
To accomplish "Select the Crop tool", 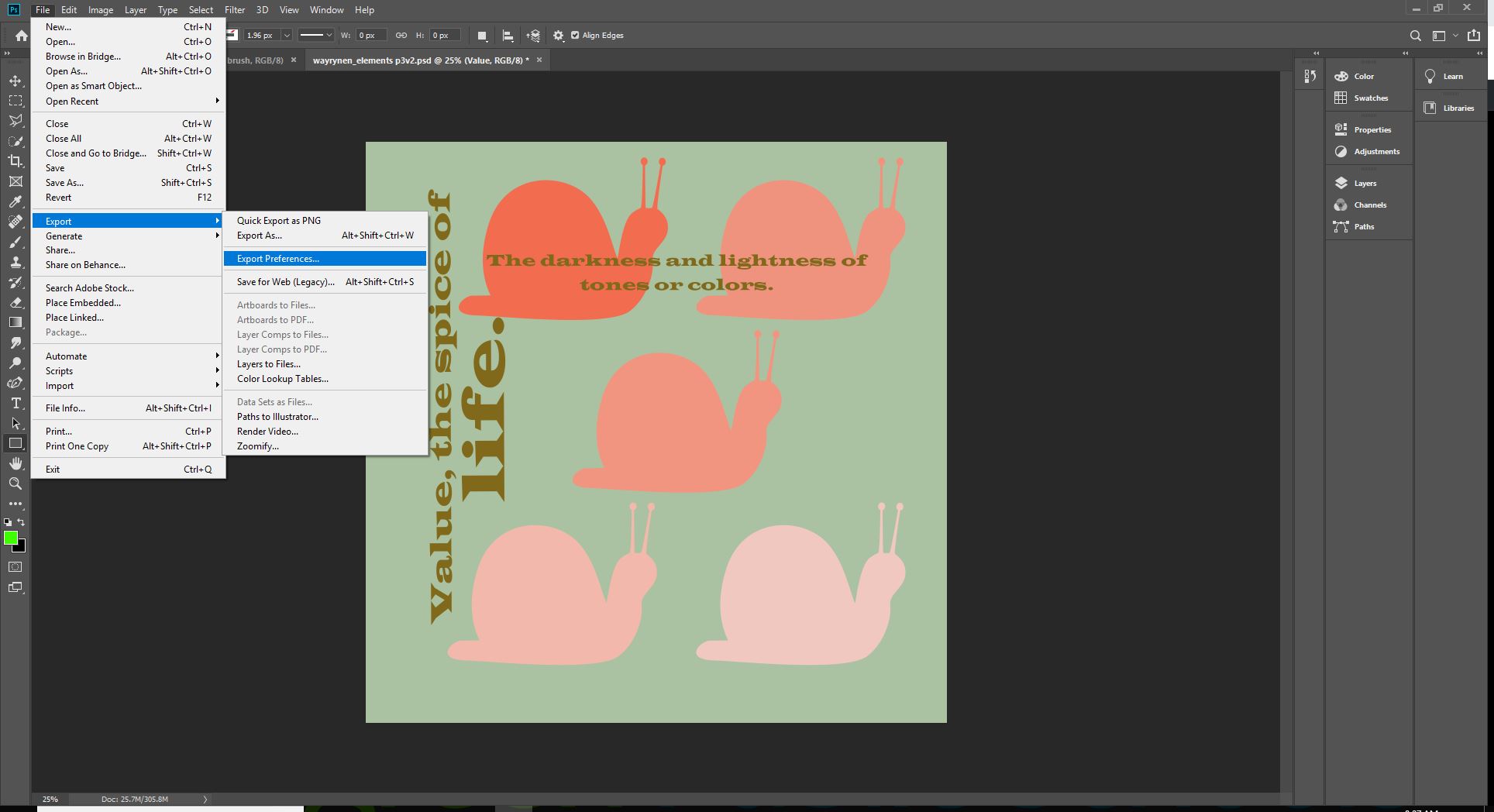I will click(15, 161).
